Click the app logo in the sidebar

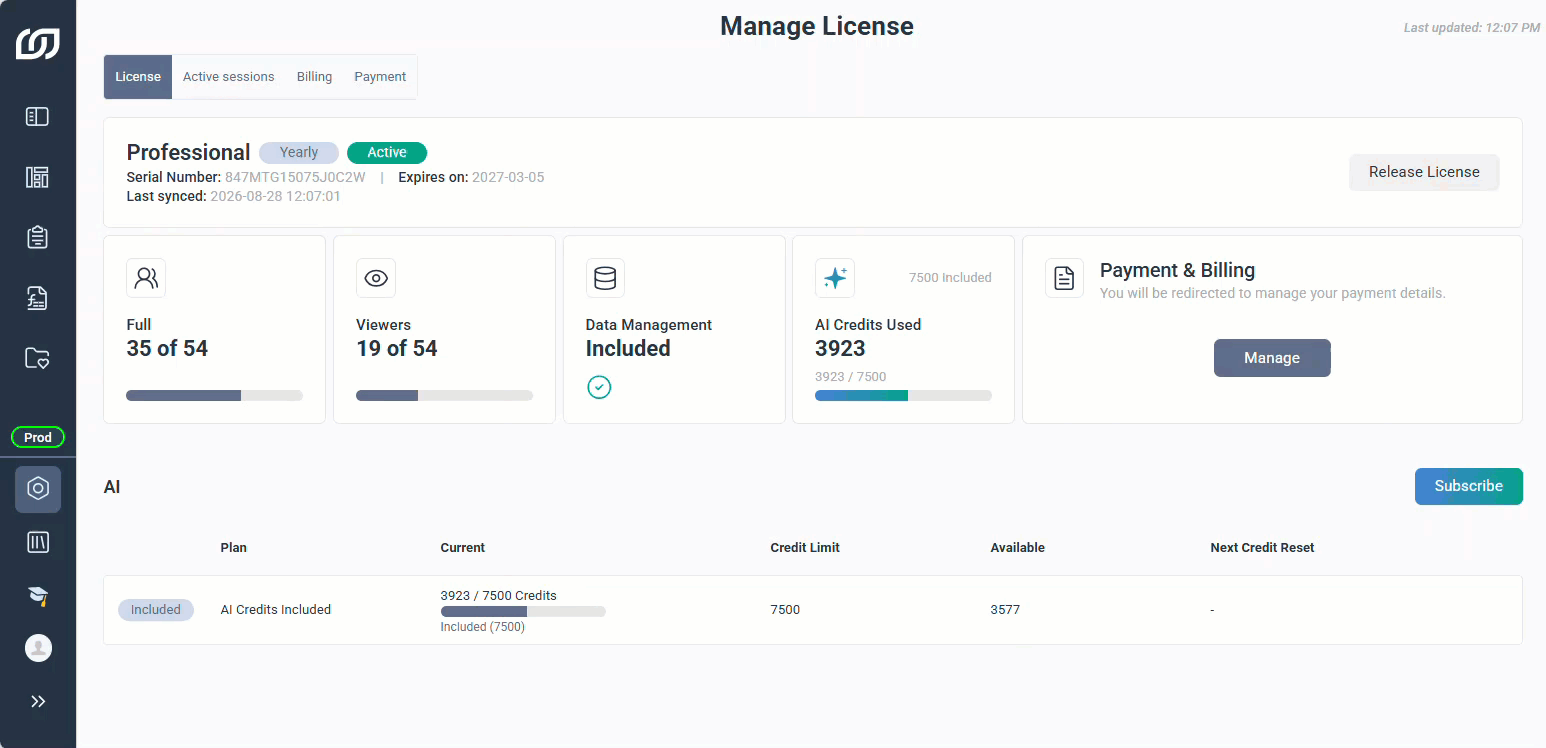point(38,44)
